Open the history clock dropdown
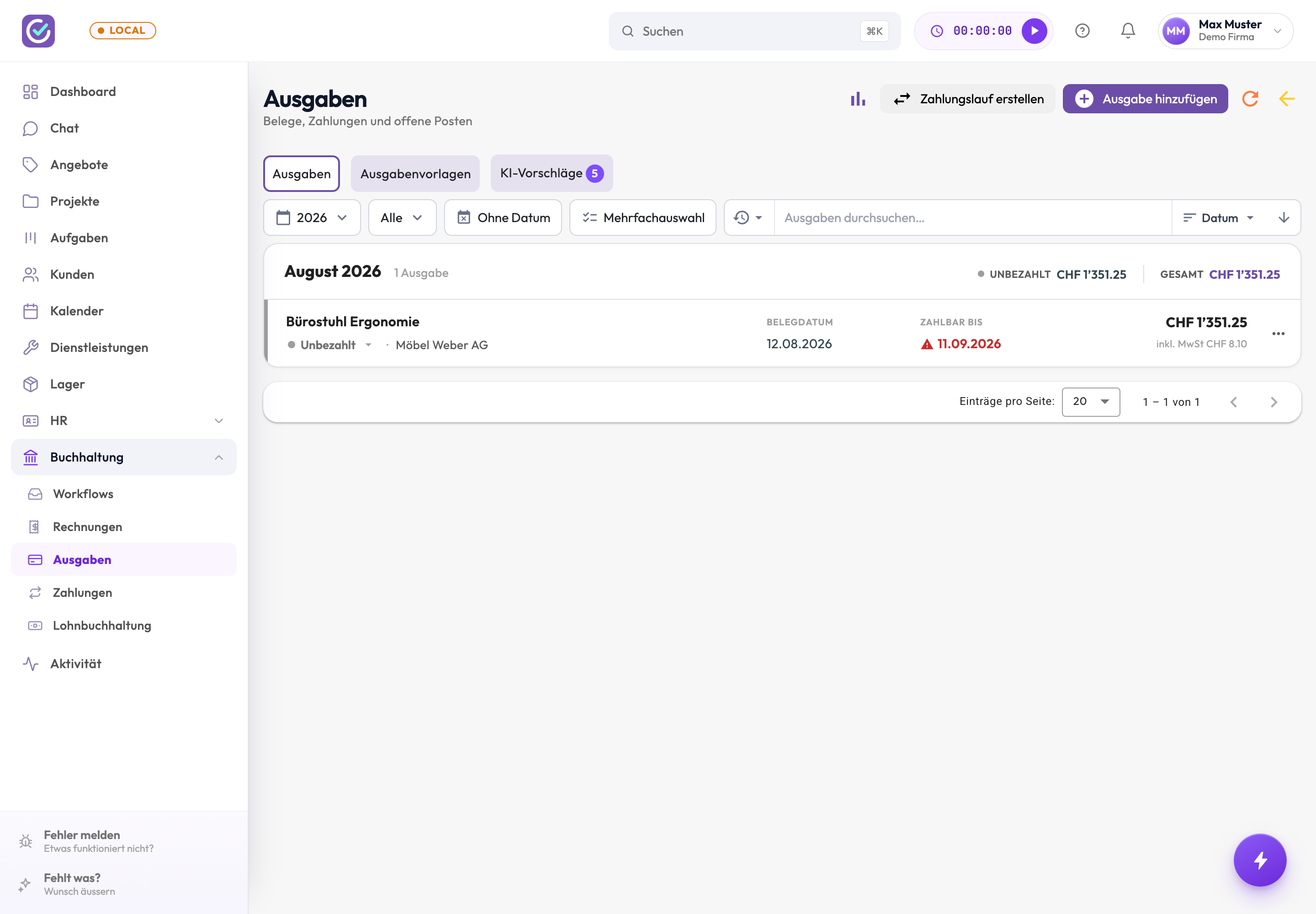Screen dimensions: 1316x914 point(748,218)
